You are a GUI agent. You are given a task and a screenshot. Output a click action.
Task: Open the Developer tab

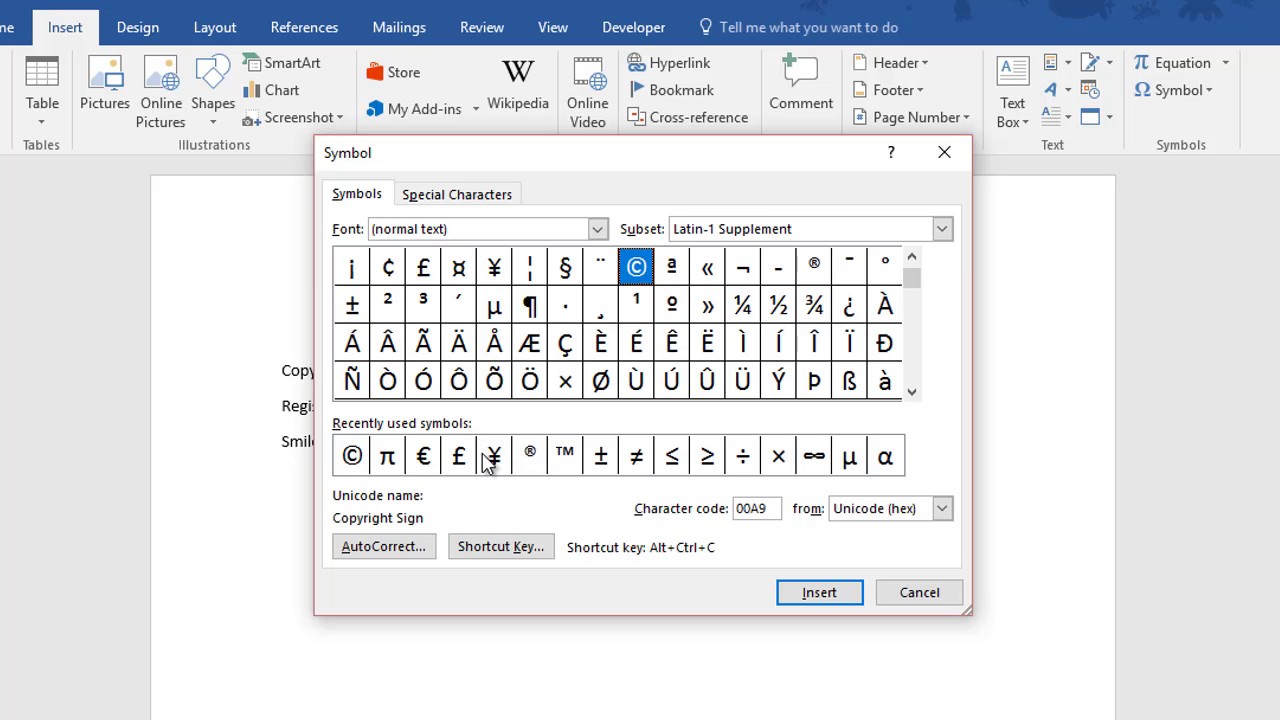[x=634, y=27]
